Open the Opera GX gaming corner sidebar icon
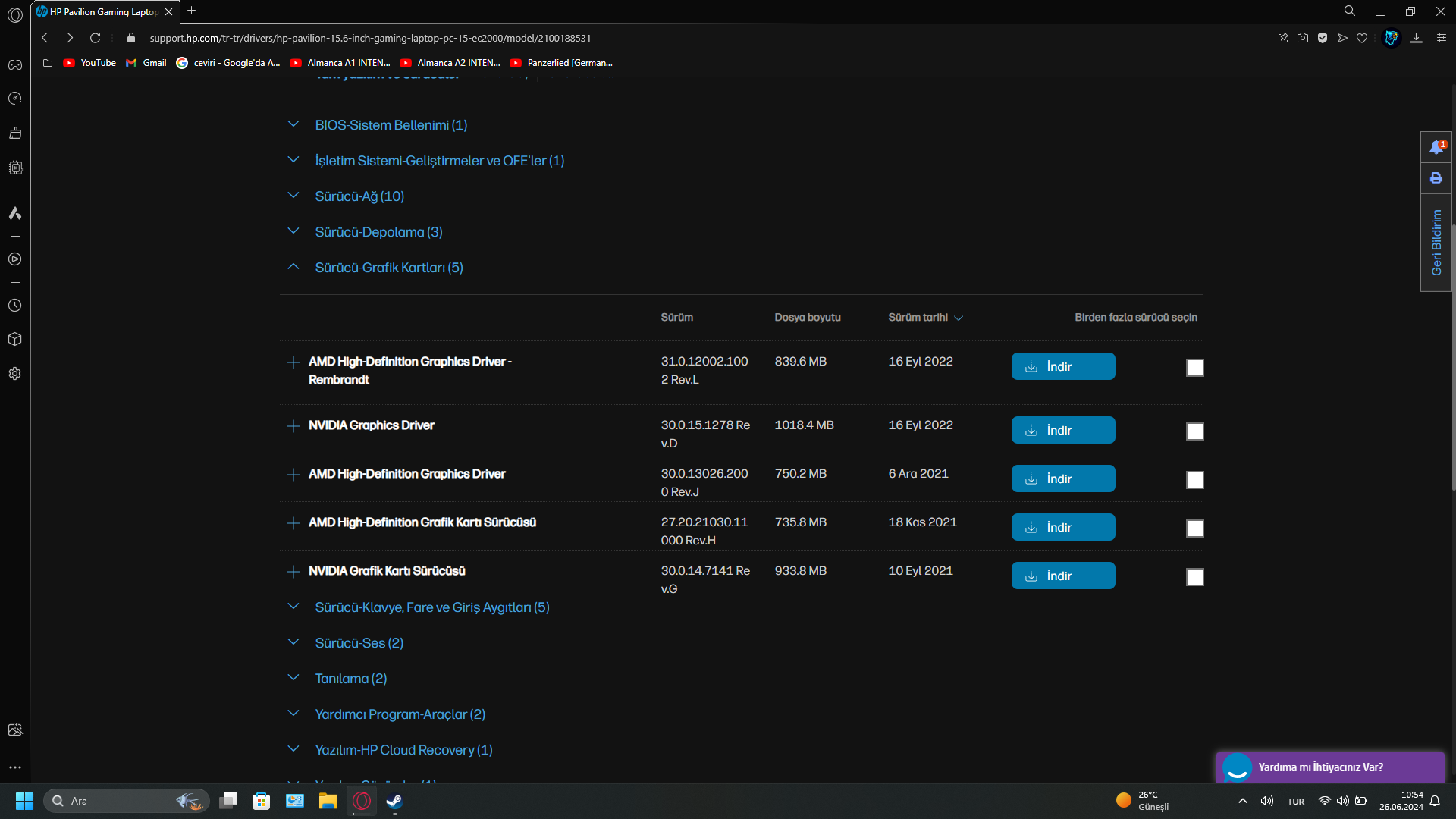 pyautogui.click(x=14, y=64)
